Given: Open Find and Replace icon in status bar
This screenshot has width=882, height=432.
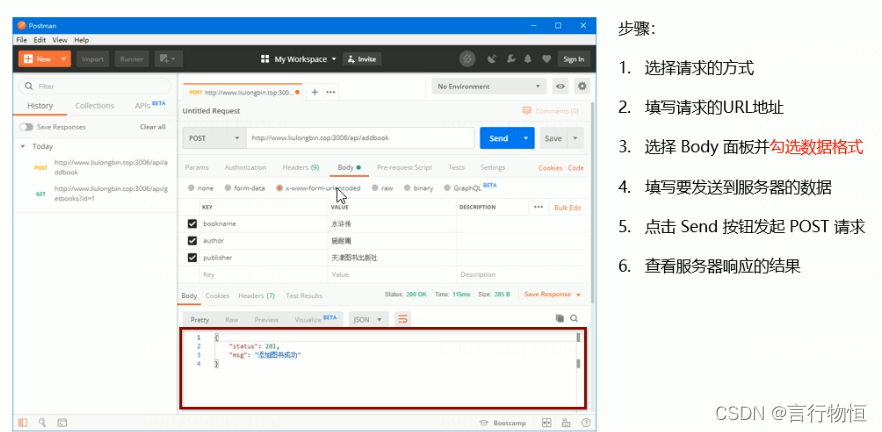Looking at the screenshot, I should coord(42,422).
